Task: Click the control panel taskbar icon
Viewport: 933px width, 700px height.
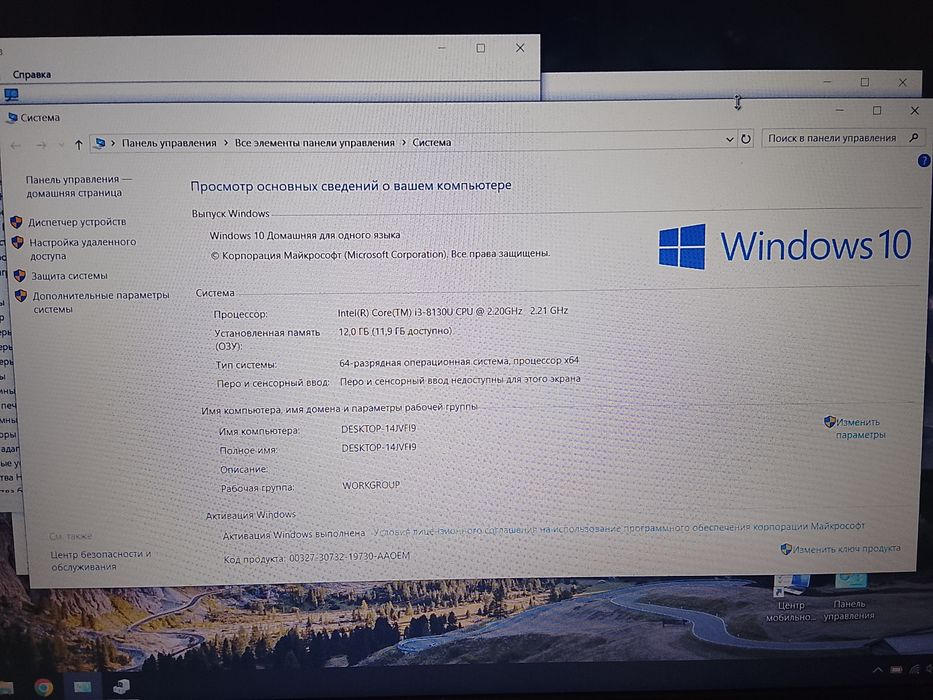Action: click(82, 688)
